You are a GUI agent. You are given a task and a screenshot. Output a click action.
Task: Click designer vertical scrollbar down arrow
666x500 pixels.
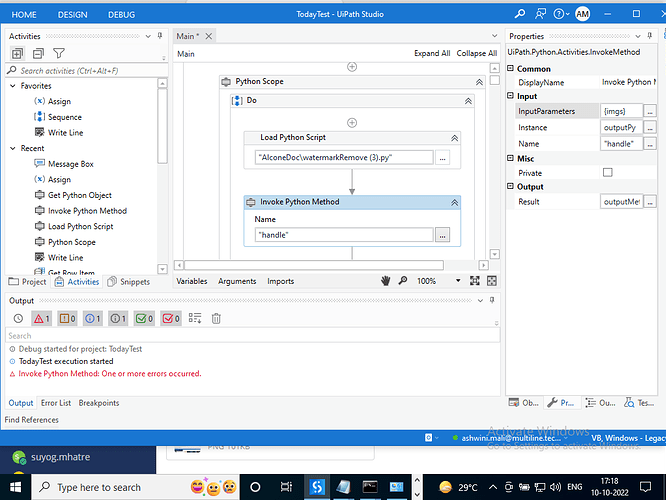(x=494, y=254)
